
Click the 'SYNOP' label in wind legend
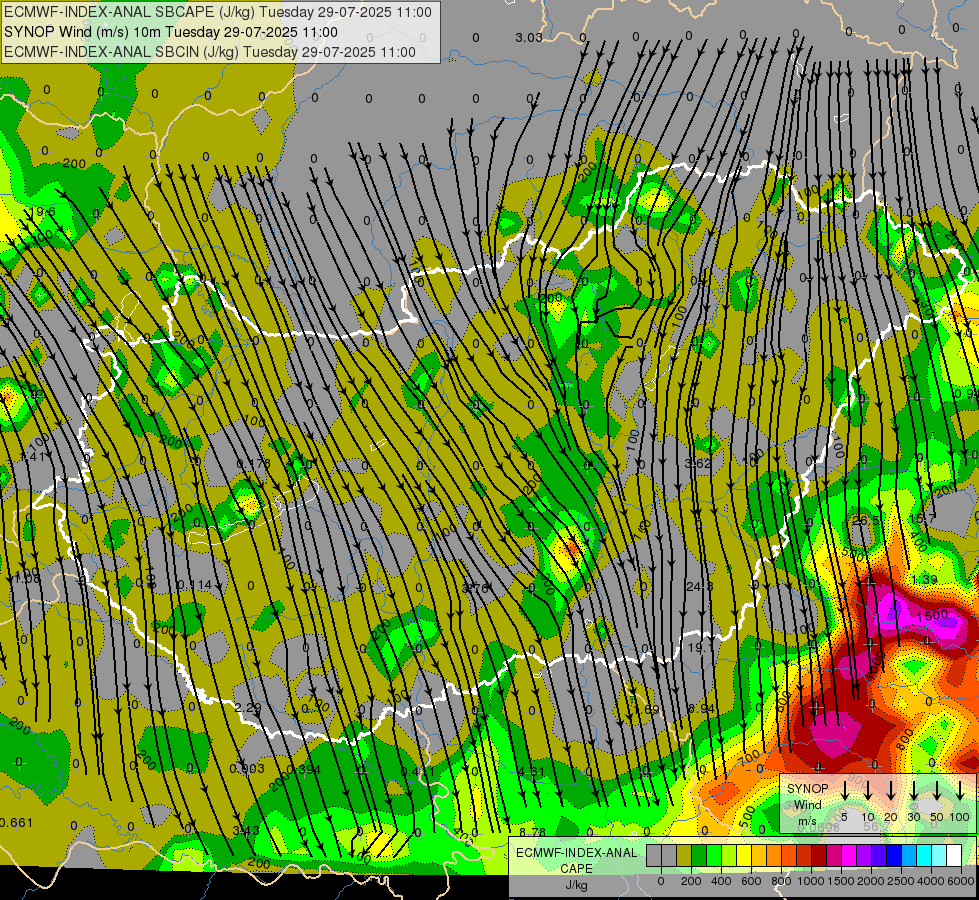point(808,789)
